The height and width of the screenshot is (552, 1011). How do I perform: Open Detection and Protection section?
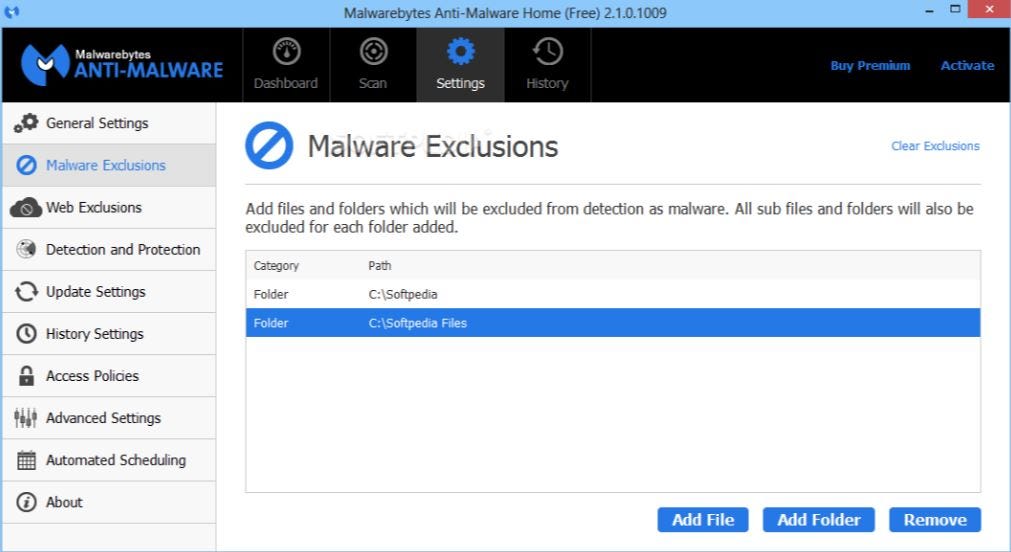[x=109, y=250]
